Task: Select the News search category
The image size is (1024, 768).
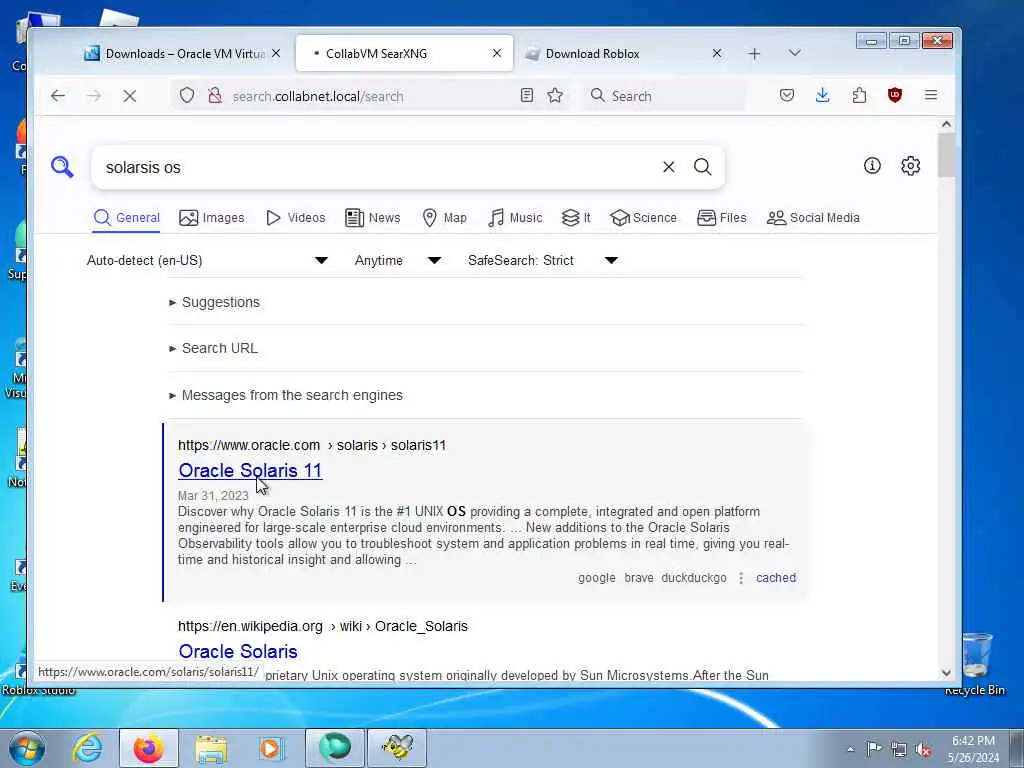Action: [x=373, y=218]
